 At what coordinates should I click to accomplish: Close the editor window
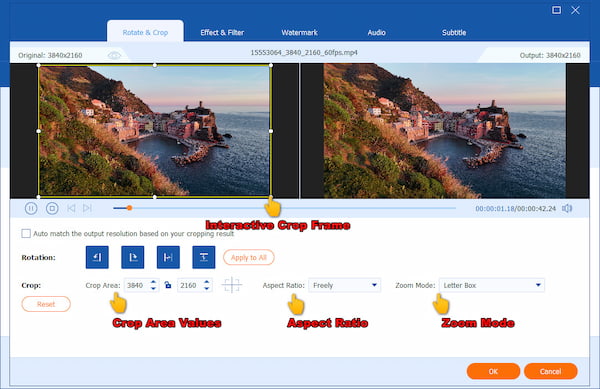(x=576, y=10)
